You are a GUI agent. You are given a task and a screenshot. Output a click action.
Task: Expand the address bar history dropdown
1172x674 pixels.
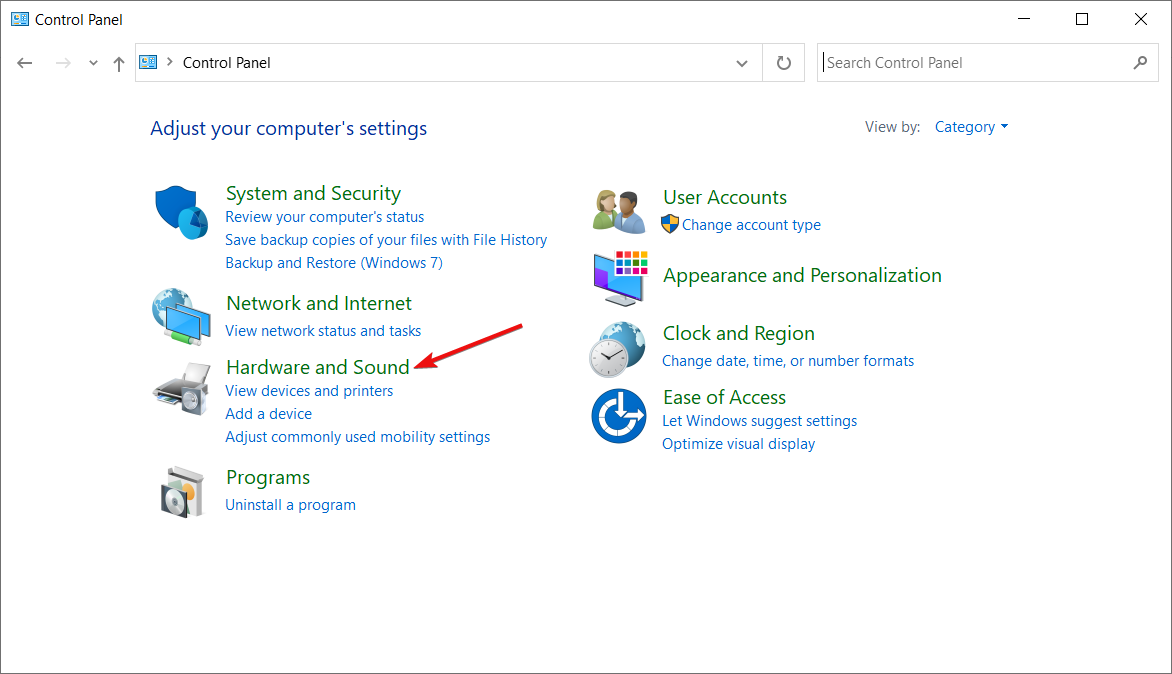point(742,63)
